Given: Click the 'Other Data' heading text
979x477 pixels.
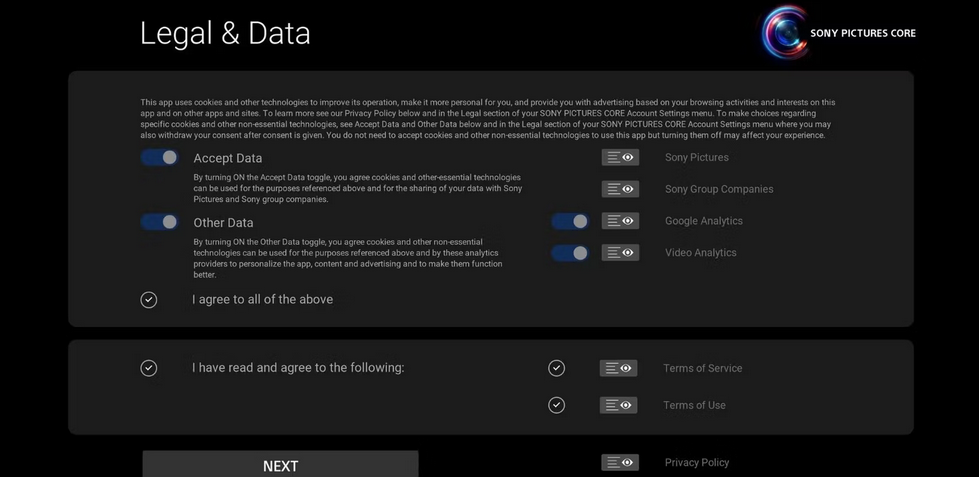Looking at the screenshot, I should pos(224,223).
